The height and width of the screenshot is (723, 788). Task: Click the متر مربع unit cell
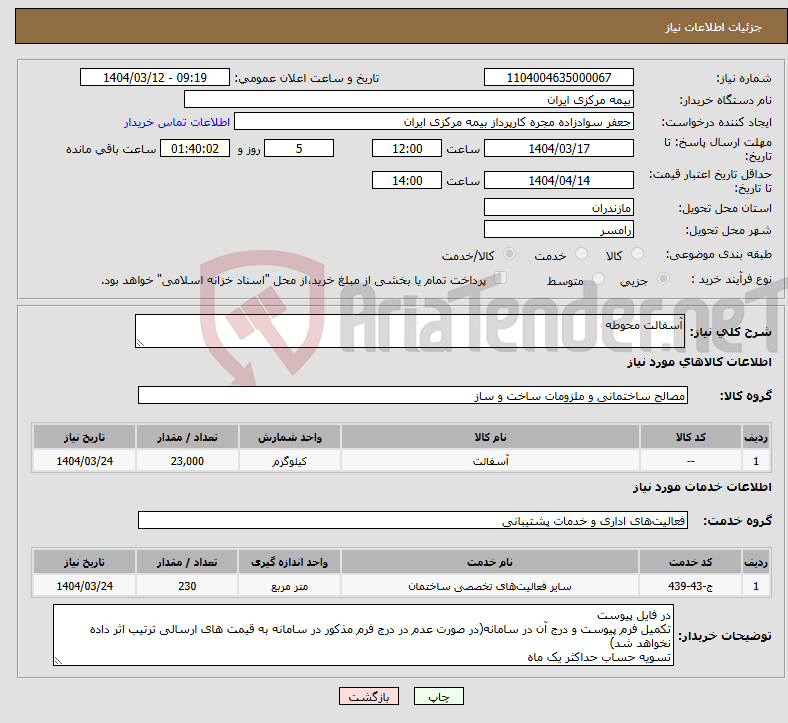coord(289,586)
